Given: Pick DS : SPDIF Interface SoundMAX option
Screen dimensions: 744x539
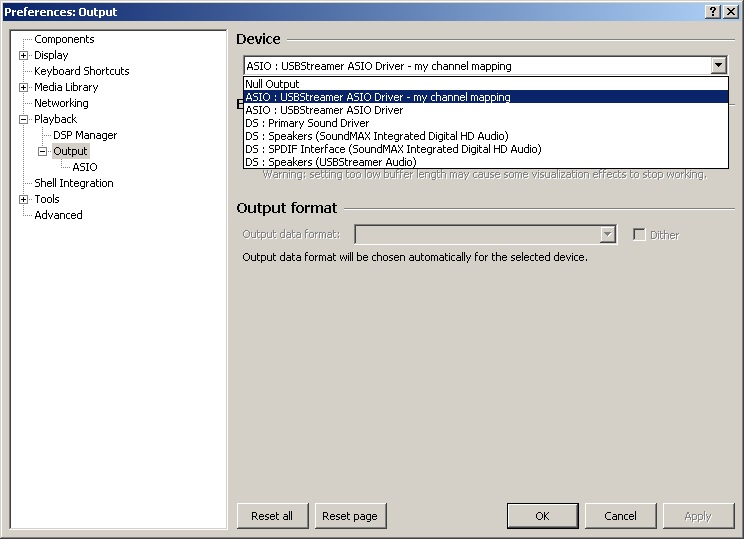Looking at the screenshot, I should (392, 149).
